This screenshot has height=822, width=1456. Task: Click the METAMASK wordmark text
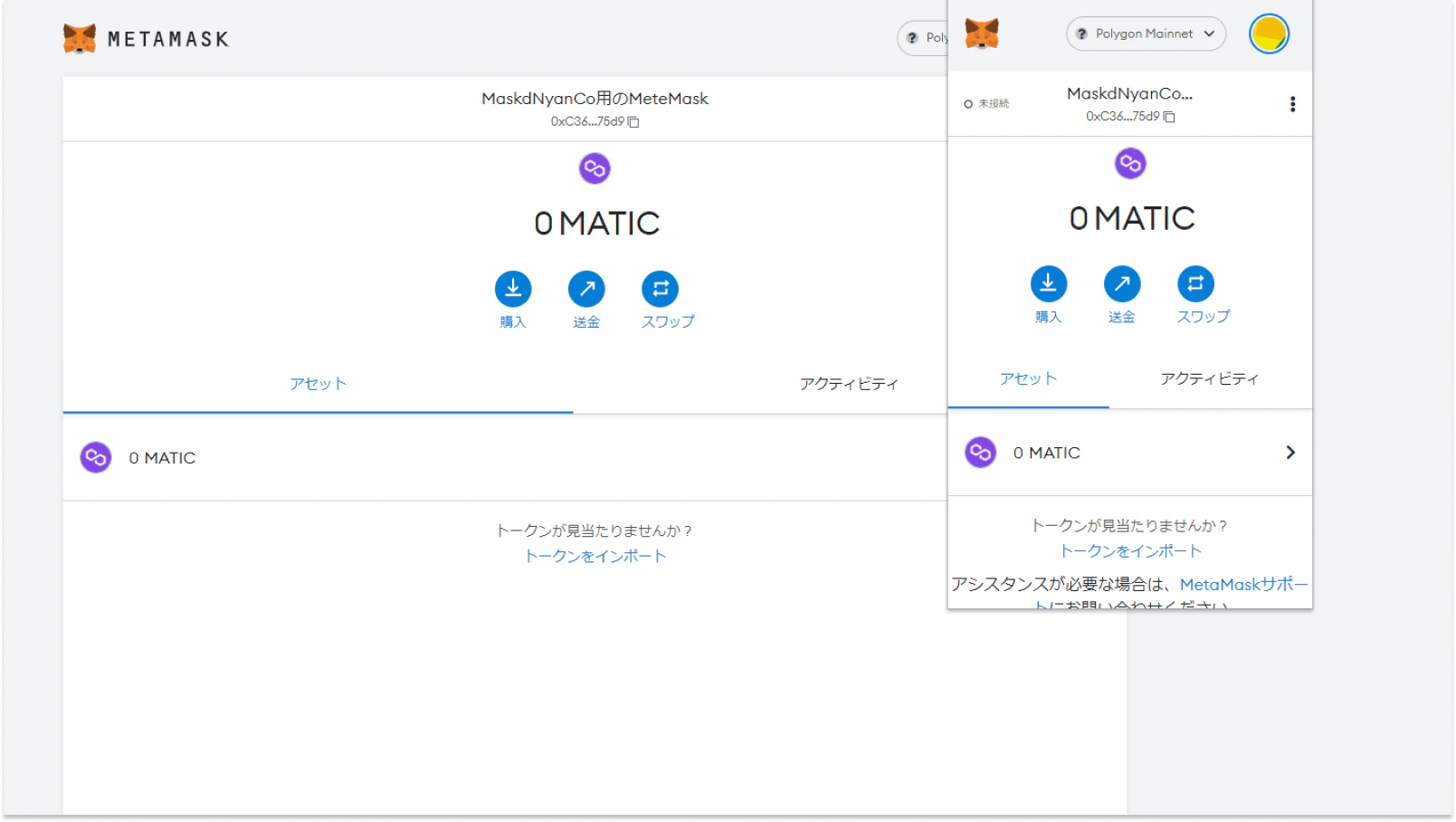coord(168,40)
